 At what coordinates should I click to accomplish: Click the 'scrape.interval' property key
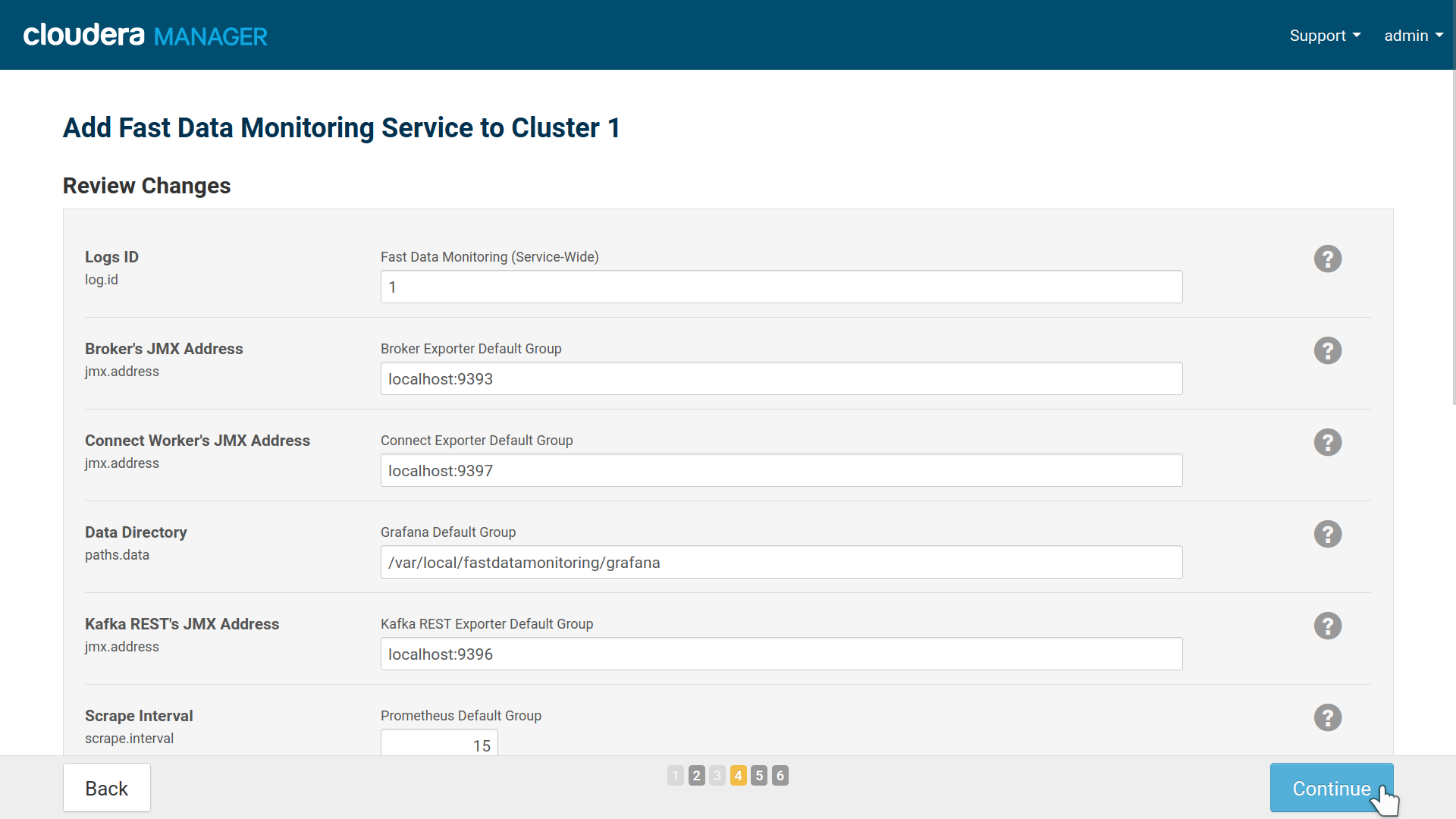click(x=129, y=739)
